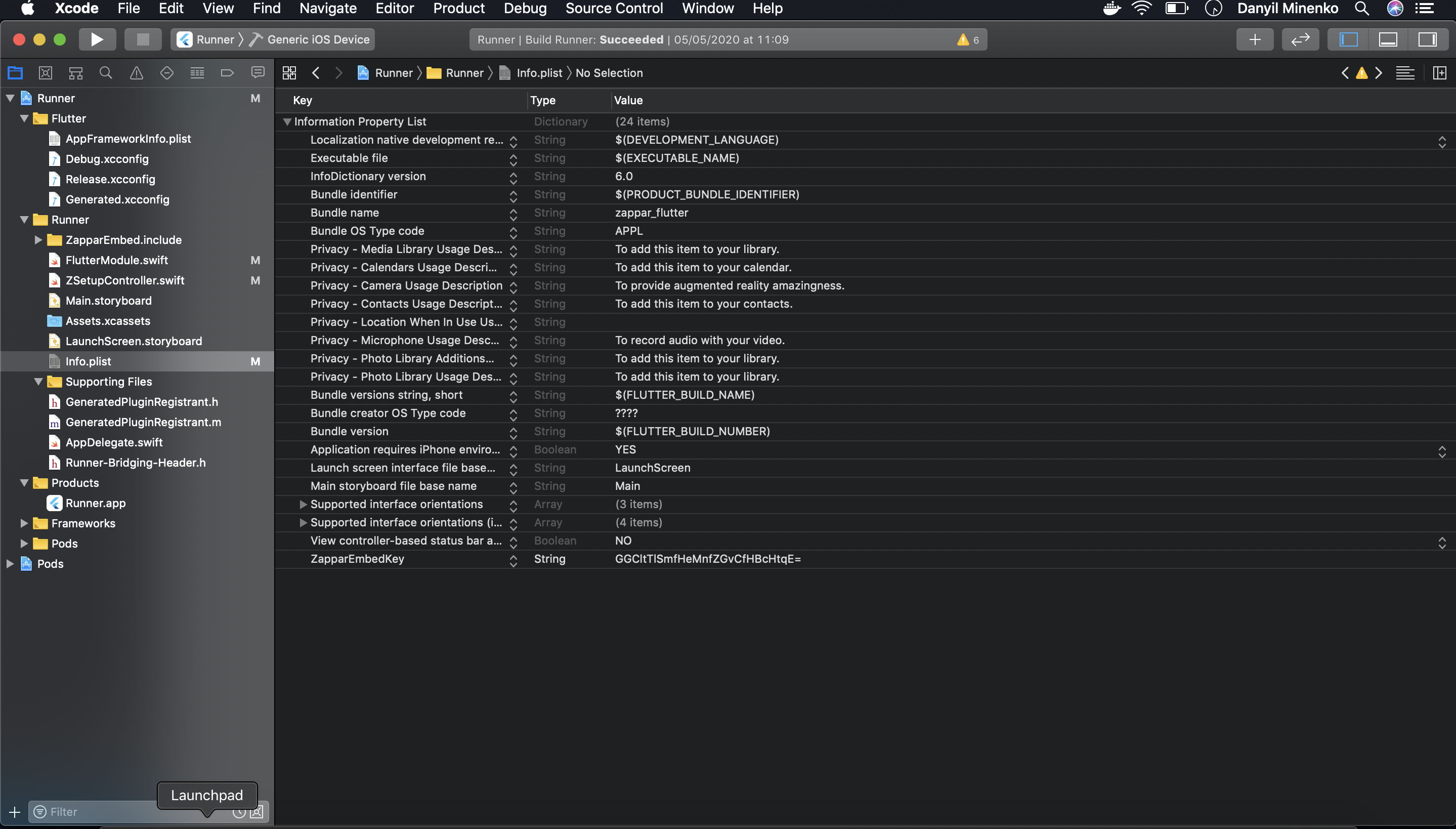
Task: Open the Editor menu
Action: 395,9
